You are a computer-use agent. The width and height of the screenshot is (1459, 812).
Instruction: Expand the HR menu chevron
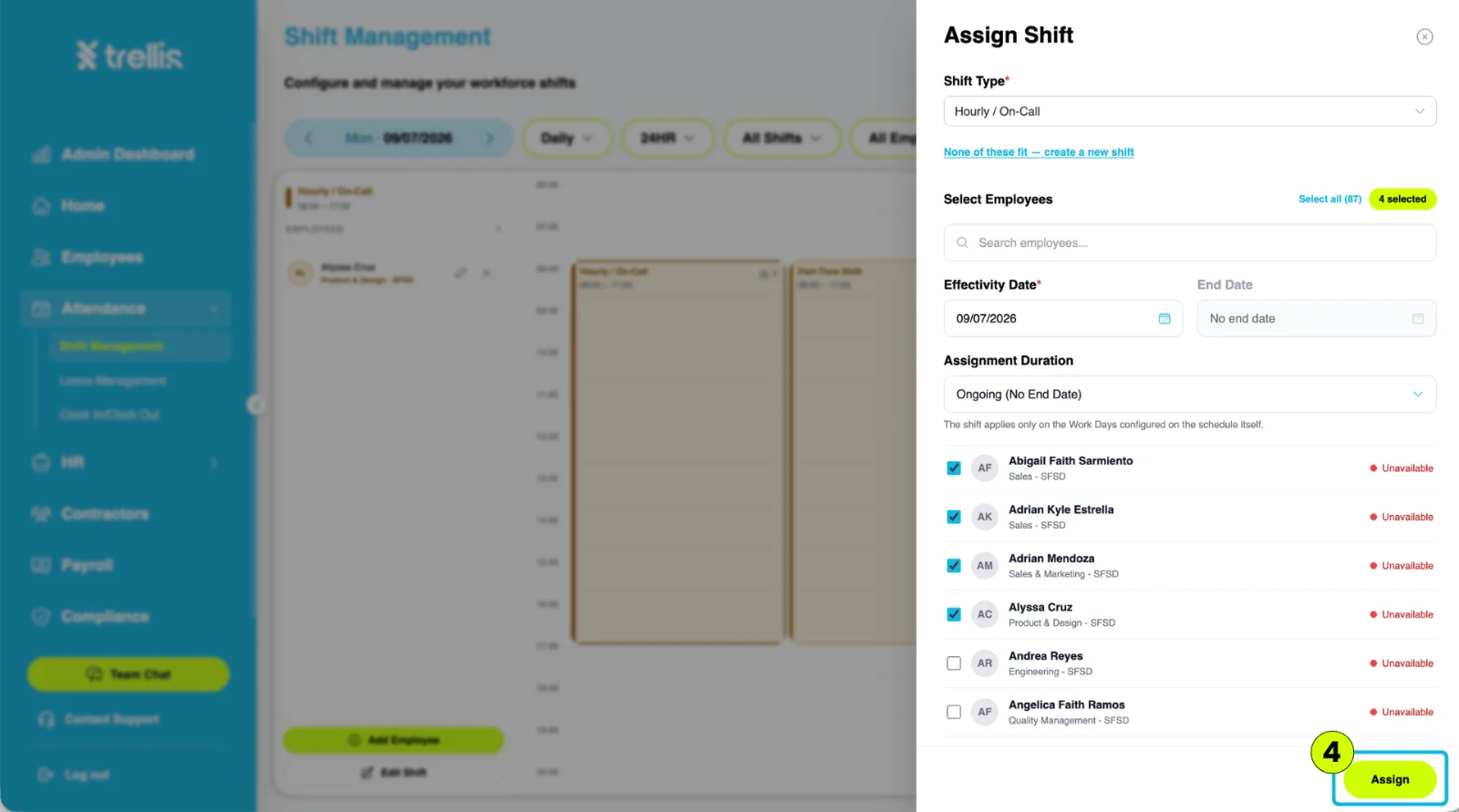(214, 463)
